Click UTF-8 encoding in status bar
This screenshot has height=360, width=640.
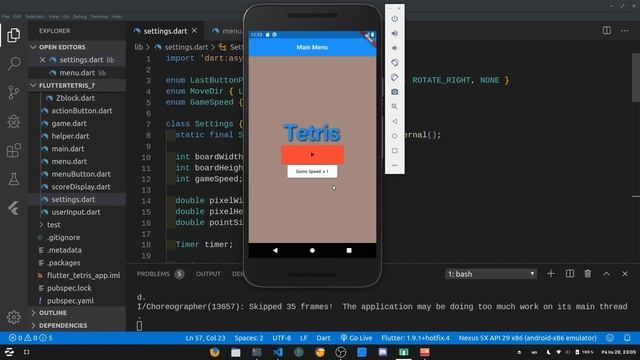(282, 338)
